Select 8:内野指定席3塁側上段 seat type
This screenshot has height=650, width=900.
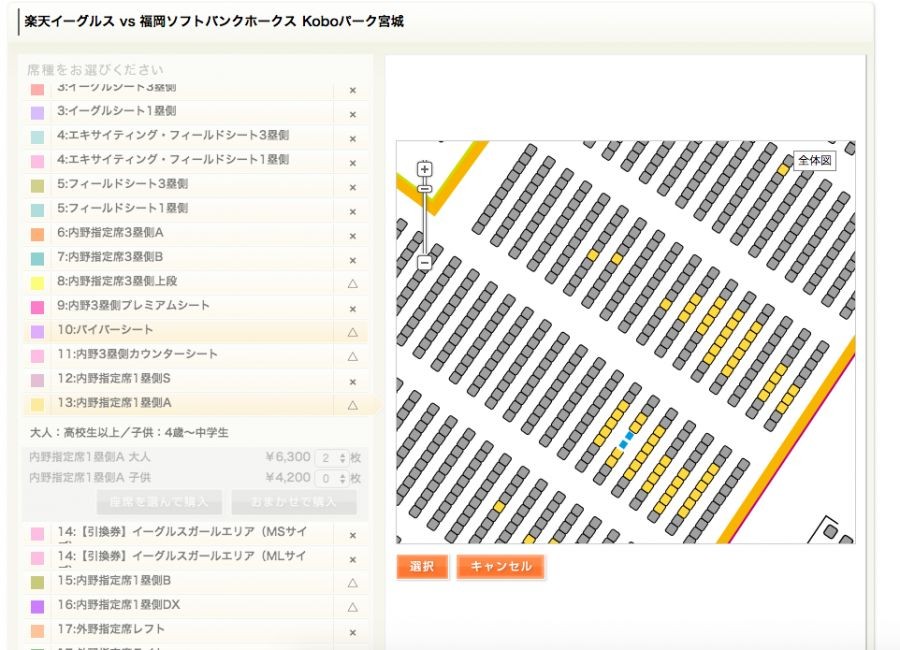click(196, 281)
